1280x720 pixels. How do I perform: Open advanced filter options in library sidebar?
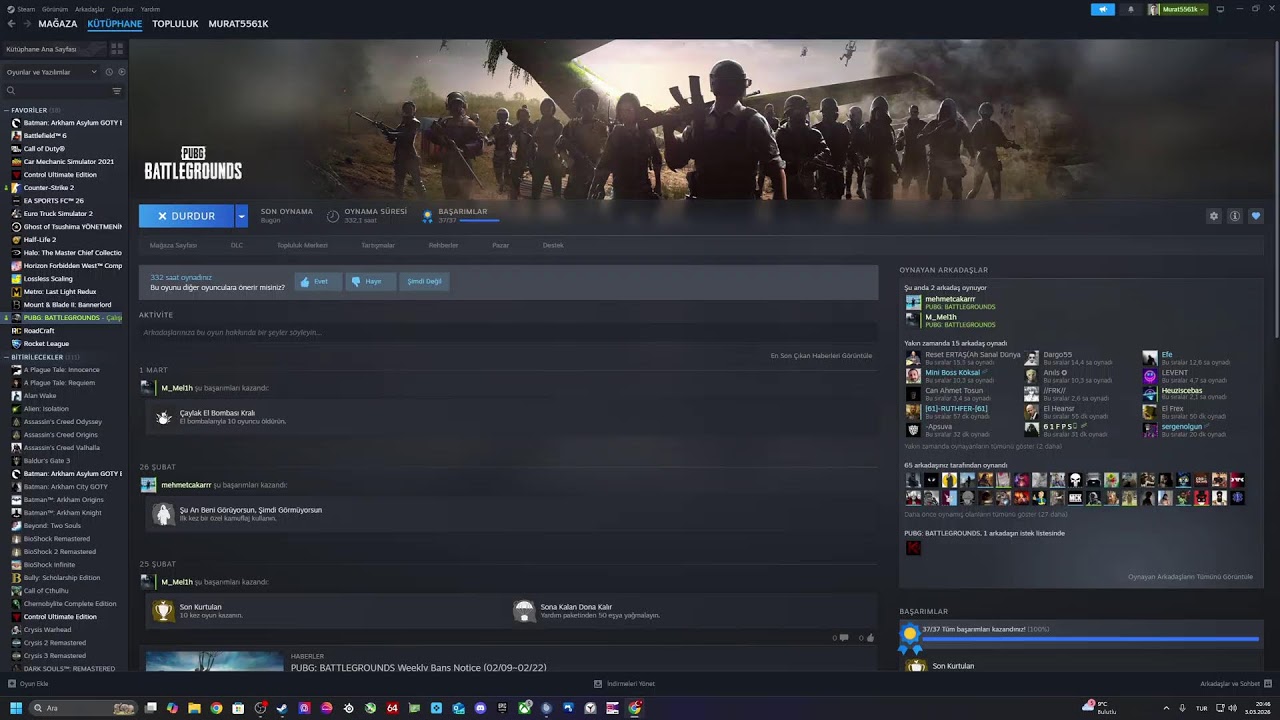point(117,91)
